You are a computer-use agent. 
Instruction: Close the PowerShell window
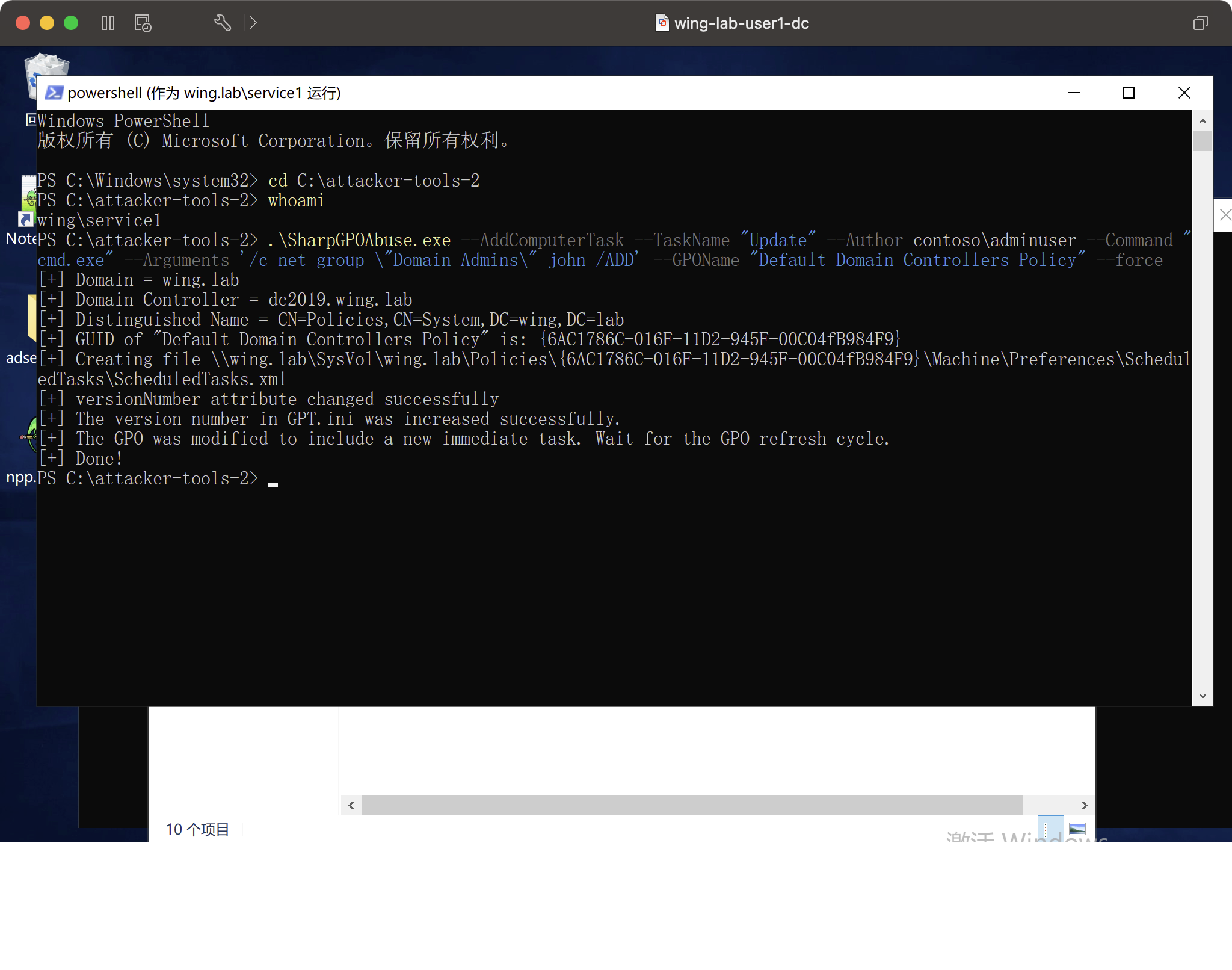point(1184,93)
